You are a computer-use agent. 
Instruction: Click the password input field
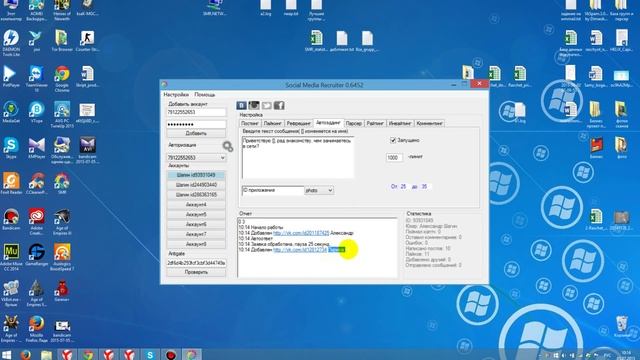[x=196, y=124]
